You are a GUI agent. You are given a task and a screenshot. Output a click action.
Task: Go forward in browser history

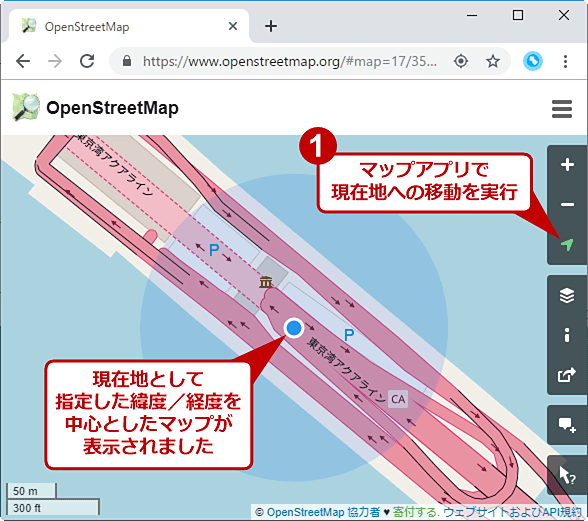pyautogui.click(x=55, y=61)
